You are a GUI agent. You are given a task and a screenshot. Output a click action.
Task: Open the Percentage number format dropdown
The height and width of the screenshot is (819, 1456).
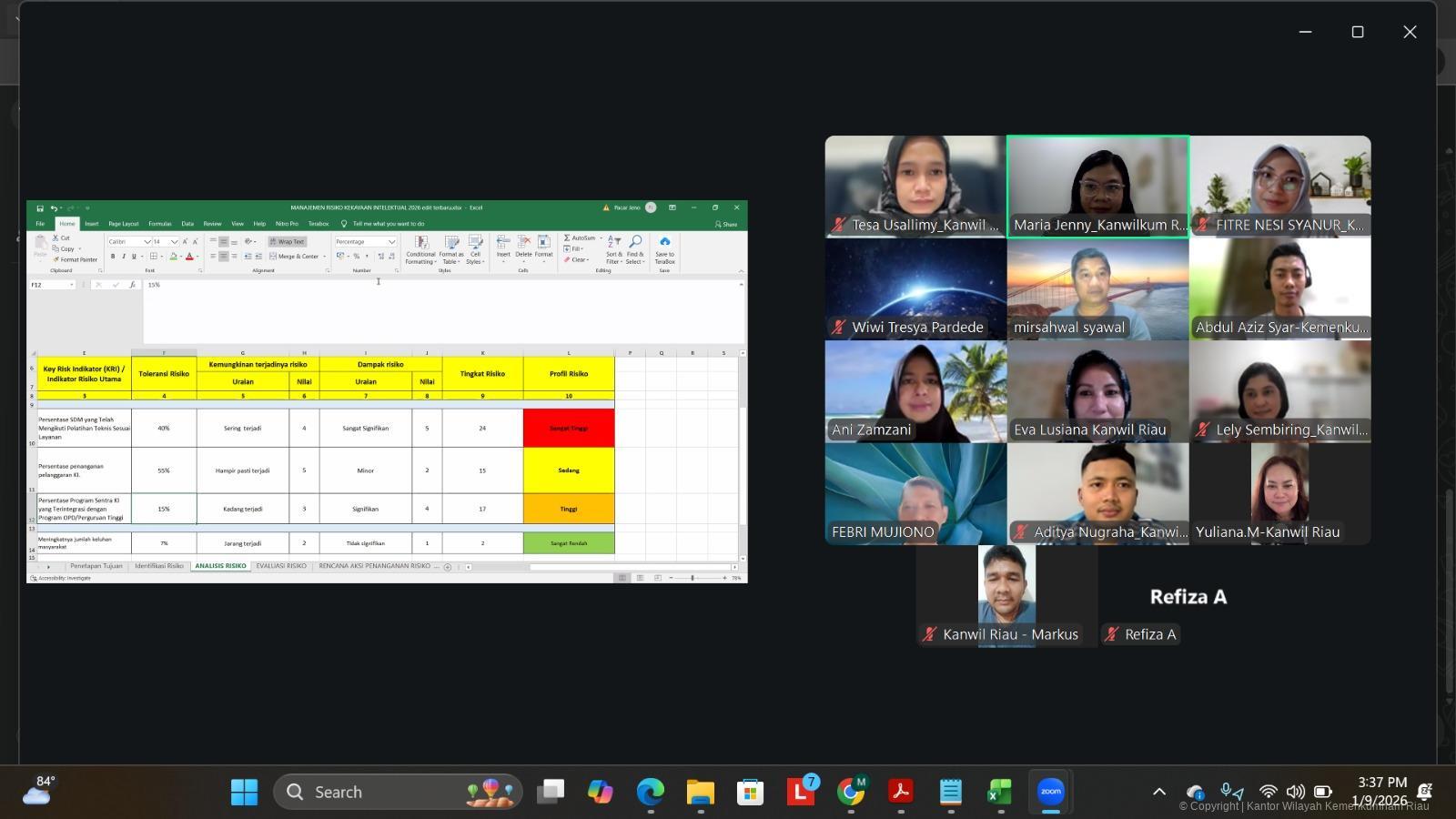(x=391, y=242)
